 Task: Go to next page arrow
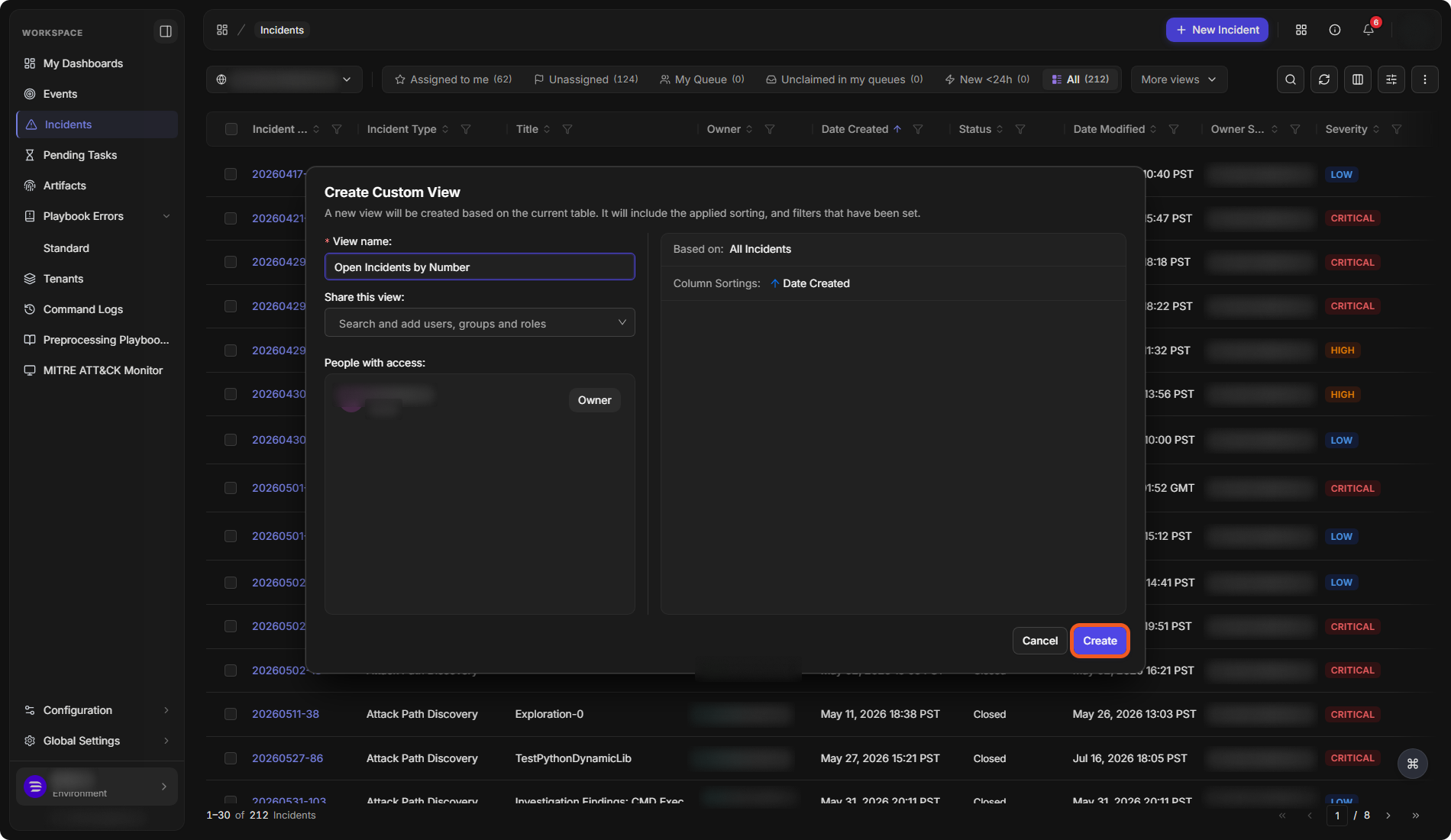pyautogui.click(x=1388, y=816)
